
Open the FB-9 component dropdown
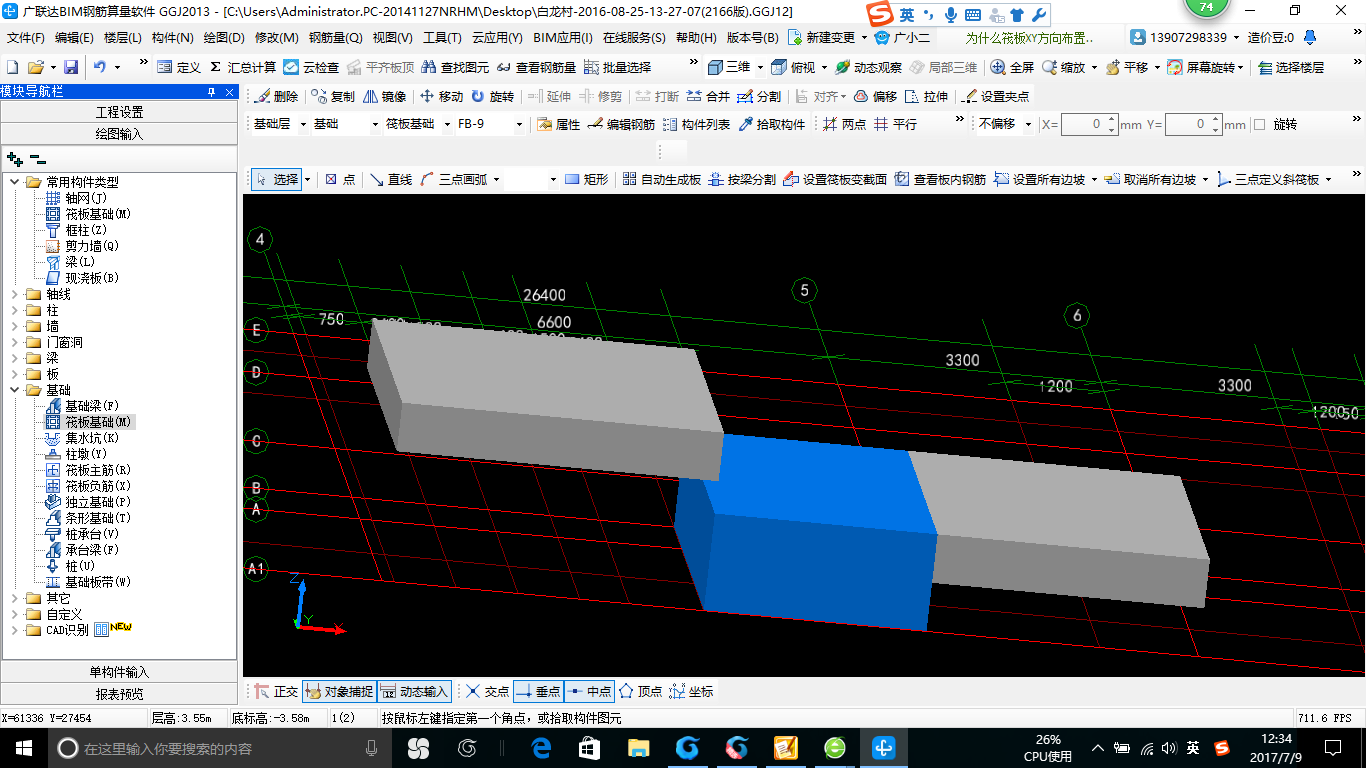pyautogui.click(x=519, y=125)
